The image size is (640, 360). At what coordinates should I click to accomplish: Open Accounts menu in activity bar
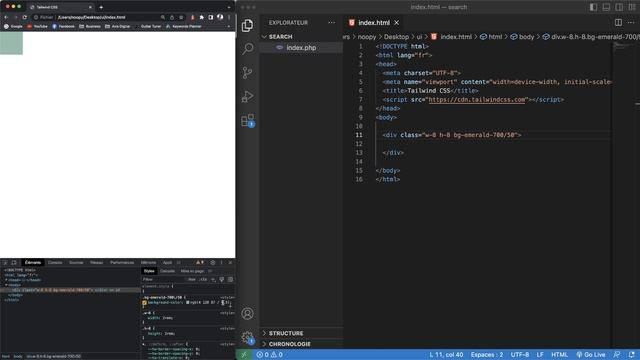[x=247, y=313]
